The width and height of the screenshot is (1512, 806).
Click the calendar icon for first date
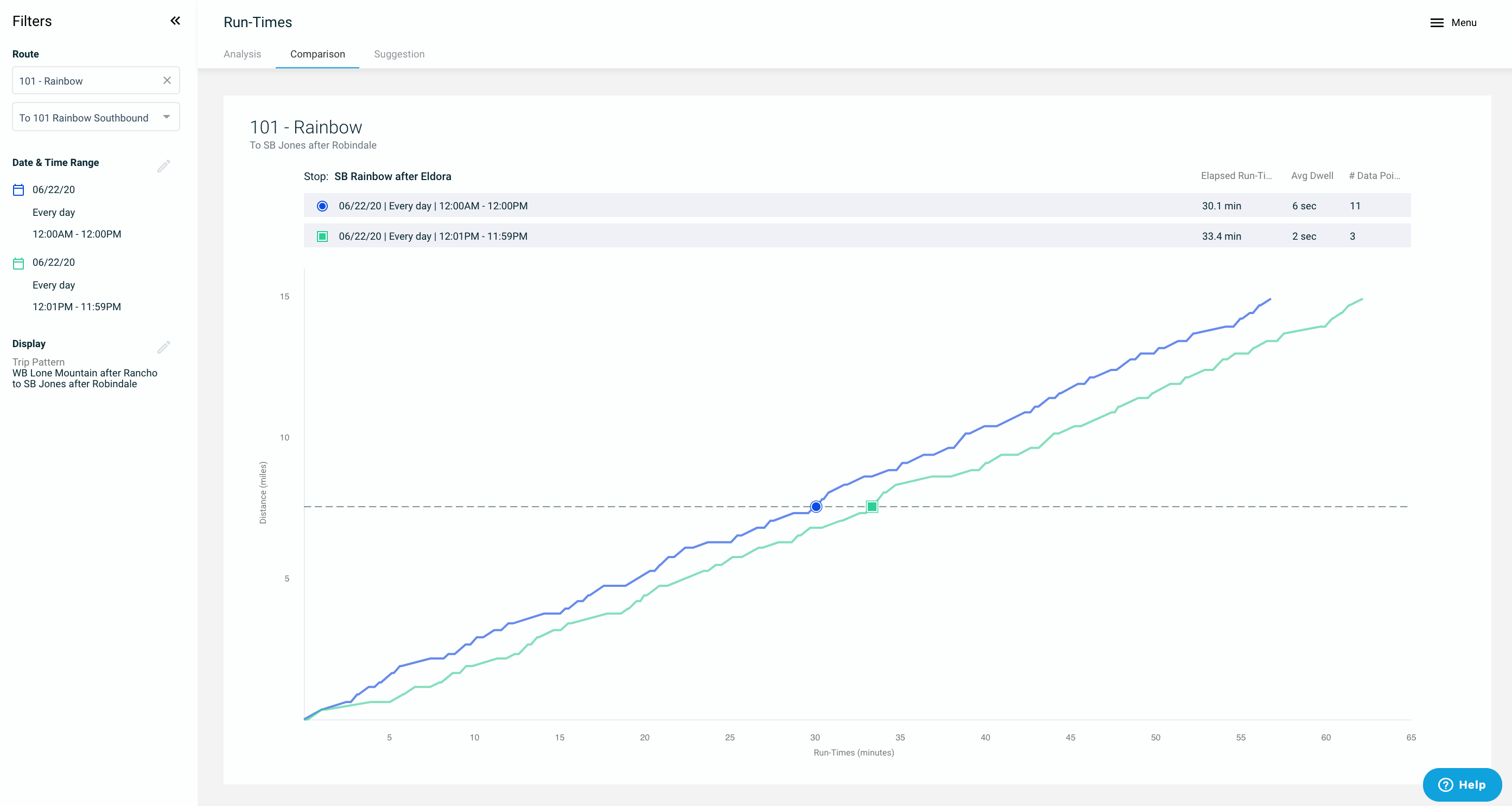coord(18,189)
